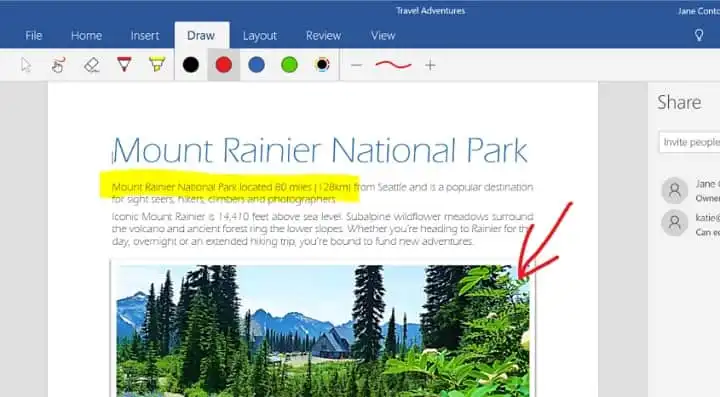This screenshot has height=397, width=720.
Task: Choose the green ink color
Action: [289, 65]
